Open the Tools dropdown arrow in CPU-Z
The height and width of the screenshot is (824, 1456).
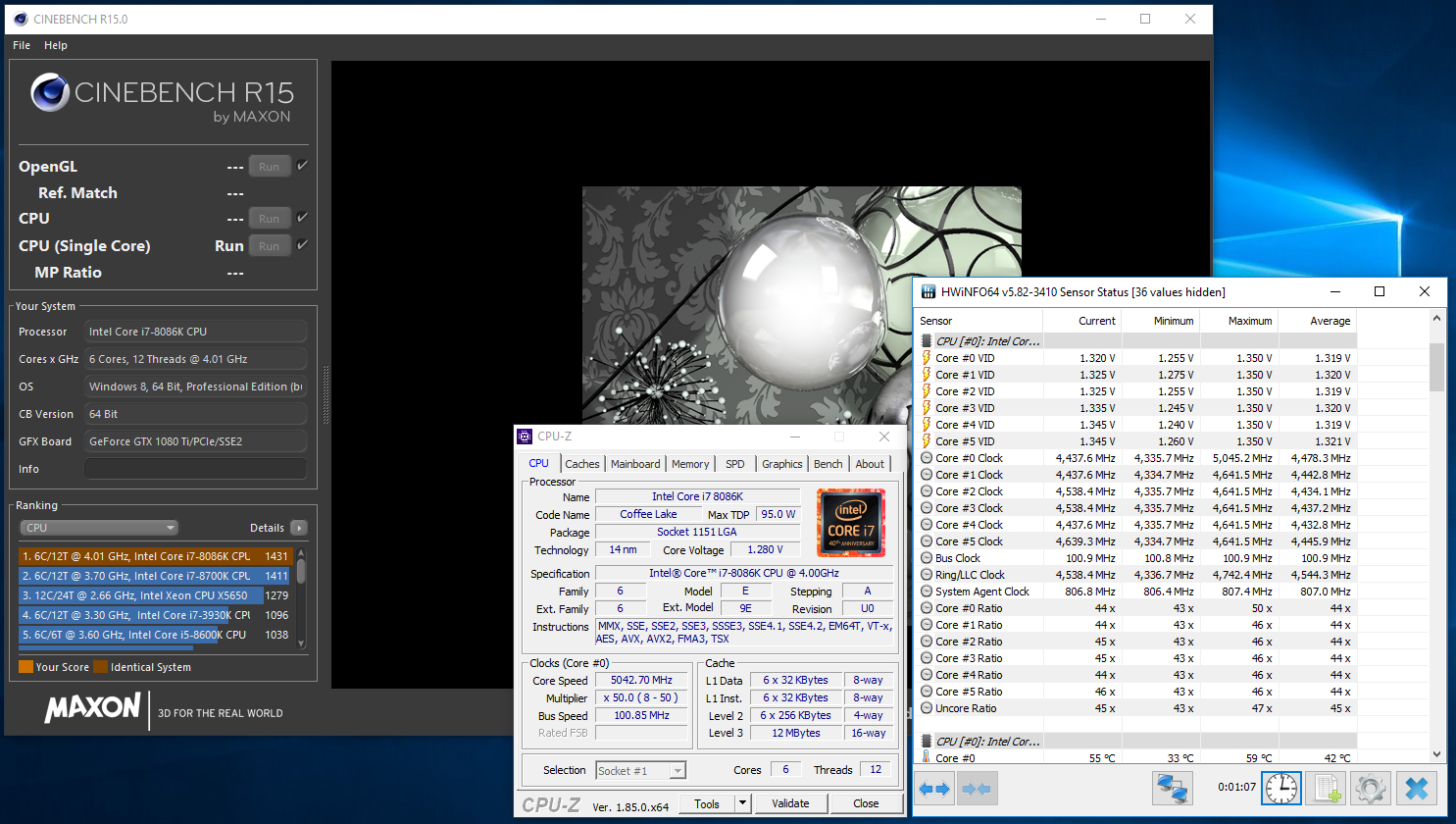pyautogui.click(x=743, y=803)
